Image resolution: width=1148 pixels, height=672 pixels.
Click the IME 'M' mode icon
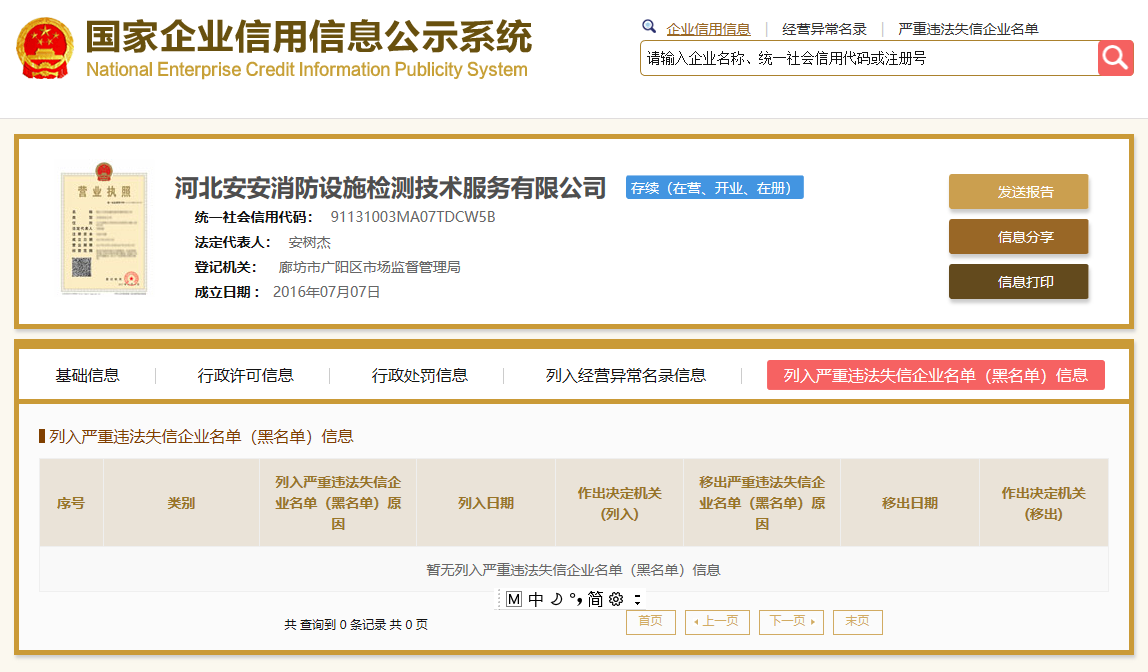click(514, 600)
